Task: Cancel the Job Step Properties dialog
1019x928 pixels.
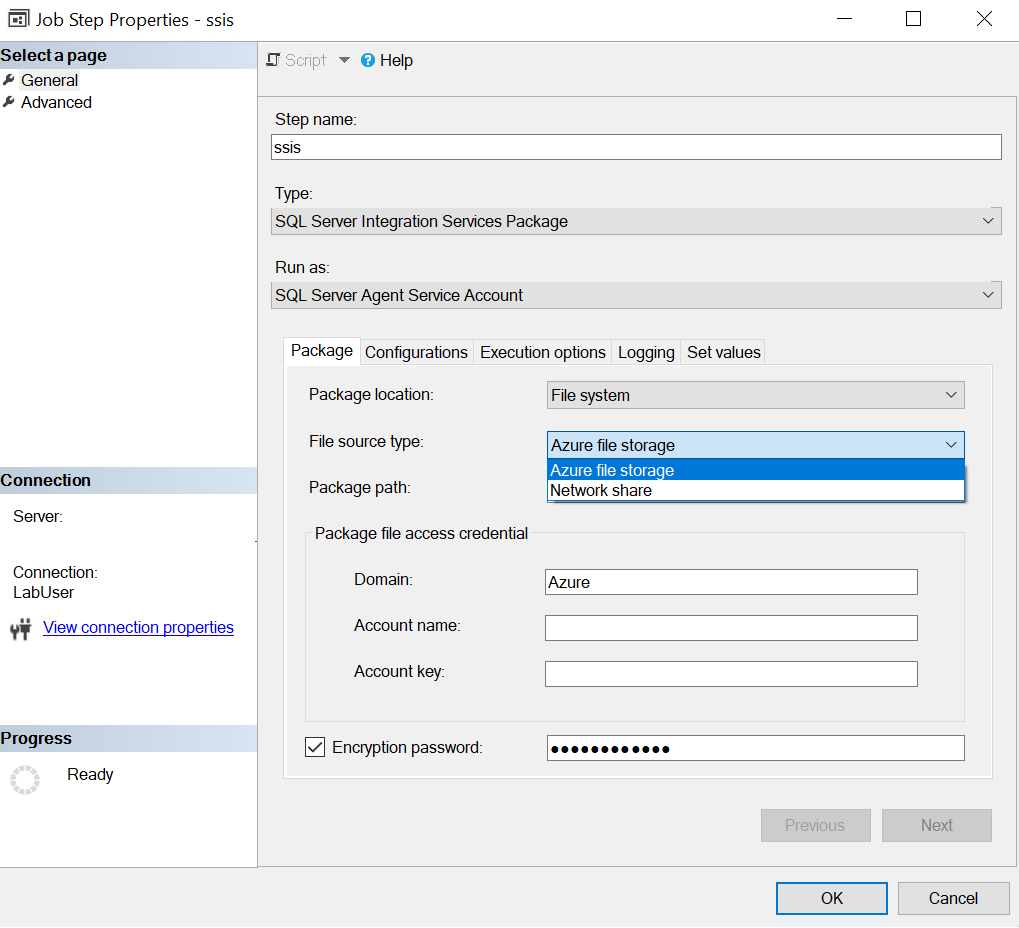Action: (953, 898)
